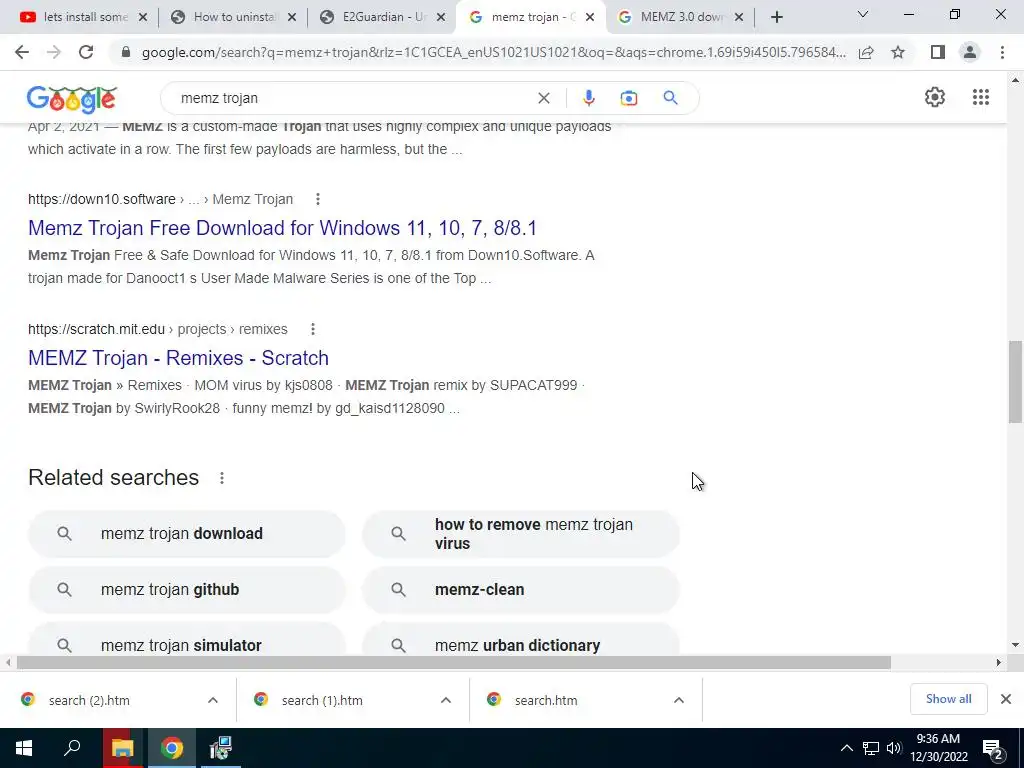Open a new browser tab
The height and width of the screenshot is (768, 1024).
[x=776, y=18]
